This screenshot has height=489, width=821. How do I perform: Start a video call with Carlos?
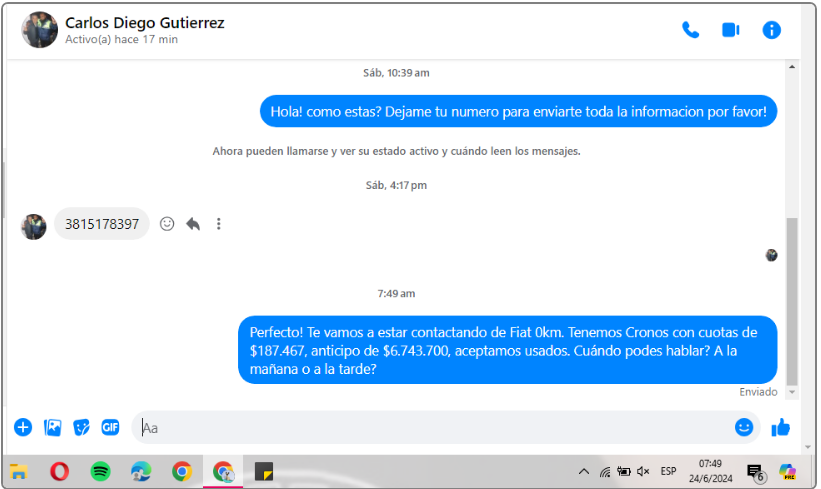pos(730,30)
